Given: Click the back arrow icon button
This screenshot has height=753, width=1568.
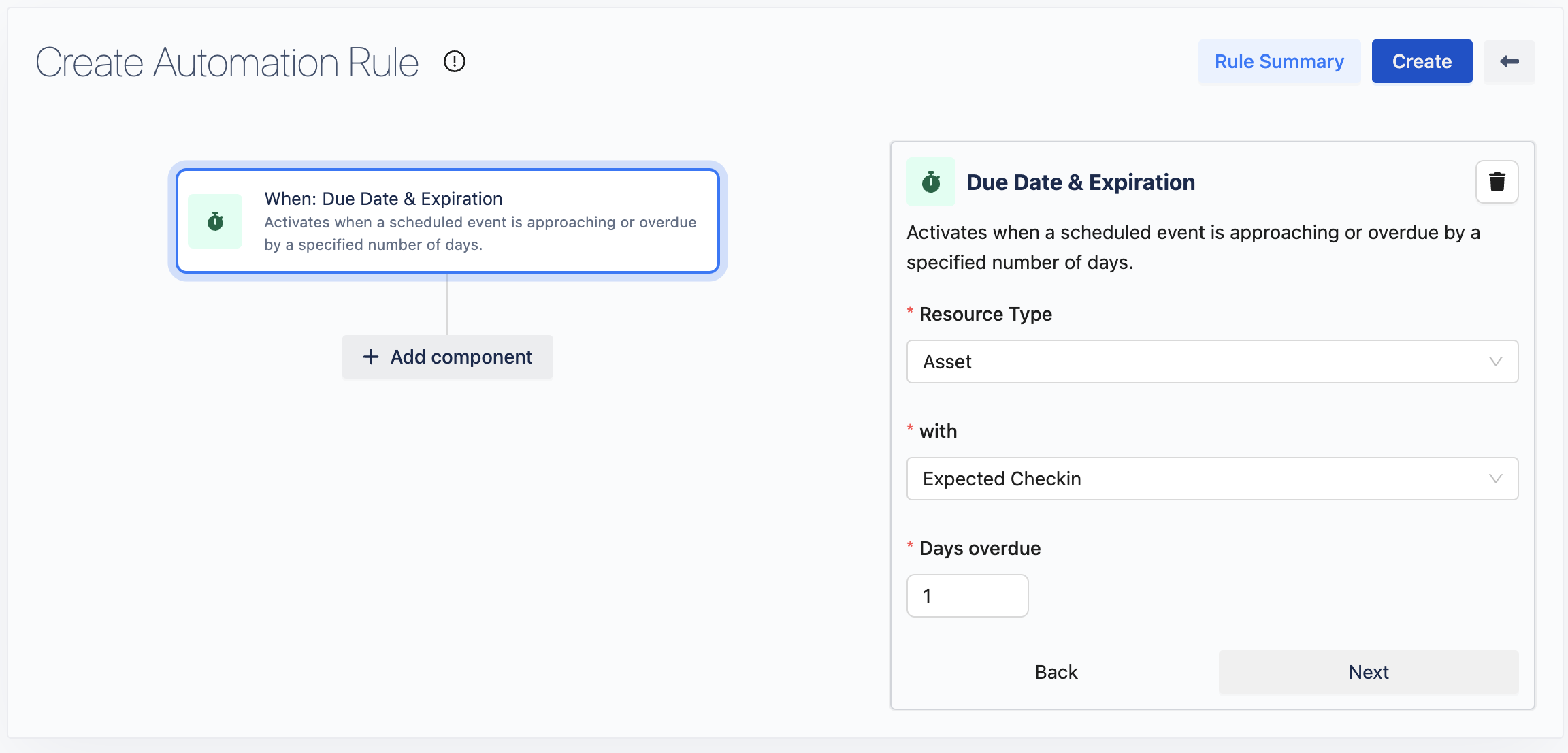Looking at the screenshot, I should [x=1509, y=62].
